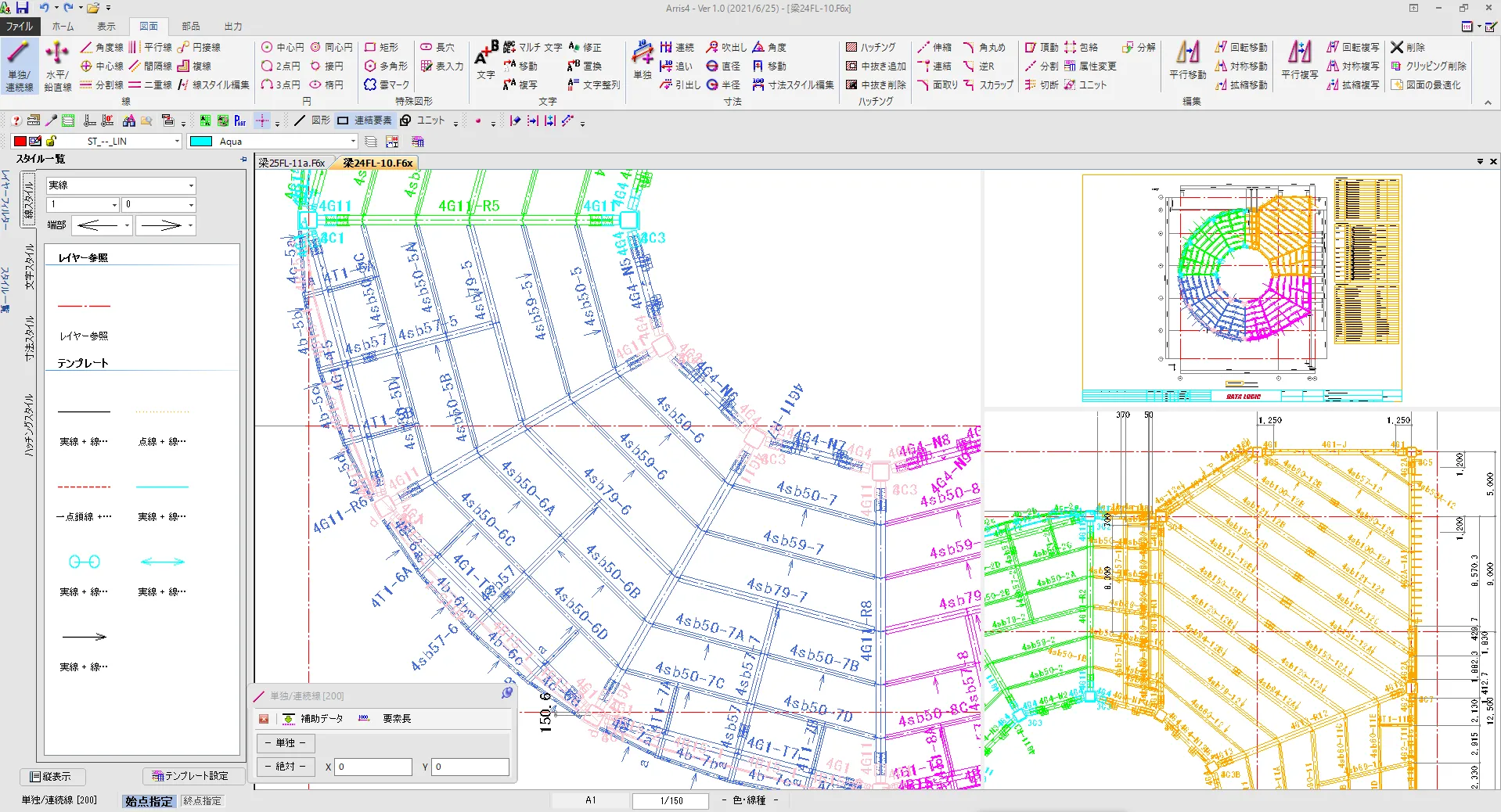Click the 削除 delete tool
The image size is (1501, 812).
pyautogui.click(x=1408, y=48)
